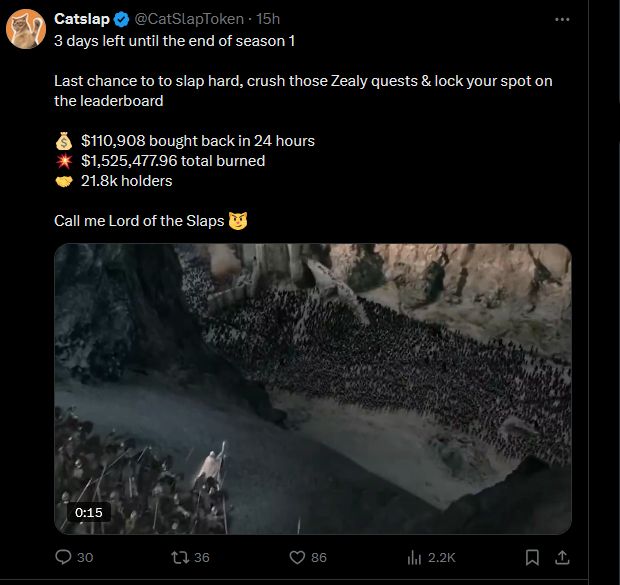Screen dimensions: 620x585
Task: Click the 30 replies count
Action: [x=85, y=557]
